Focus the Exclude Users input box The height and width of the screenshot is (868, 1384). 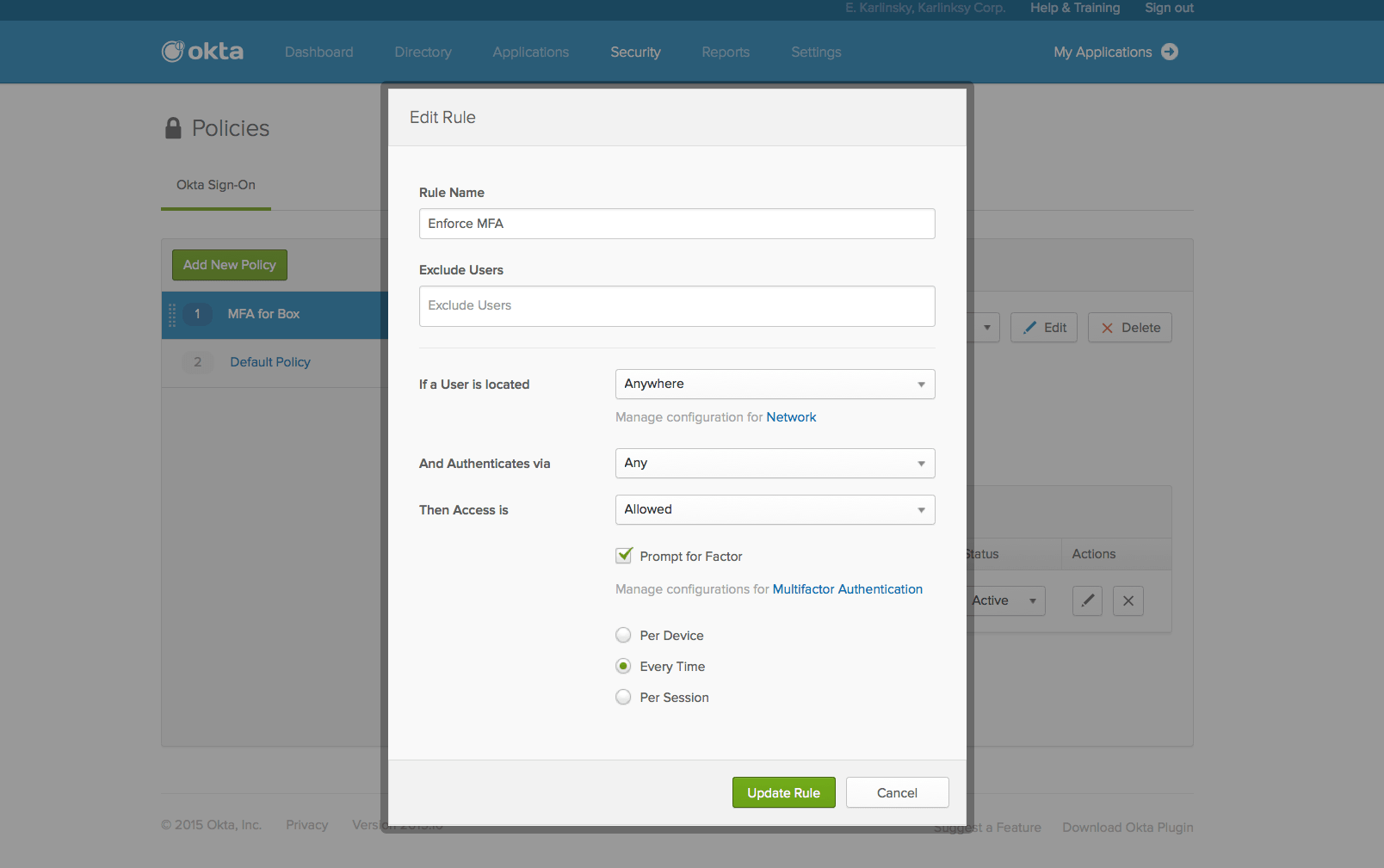point(677,306)
